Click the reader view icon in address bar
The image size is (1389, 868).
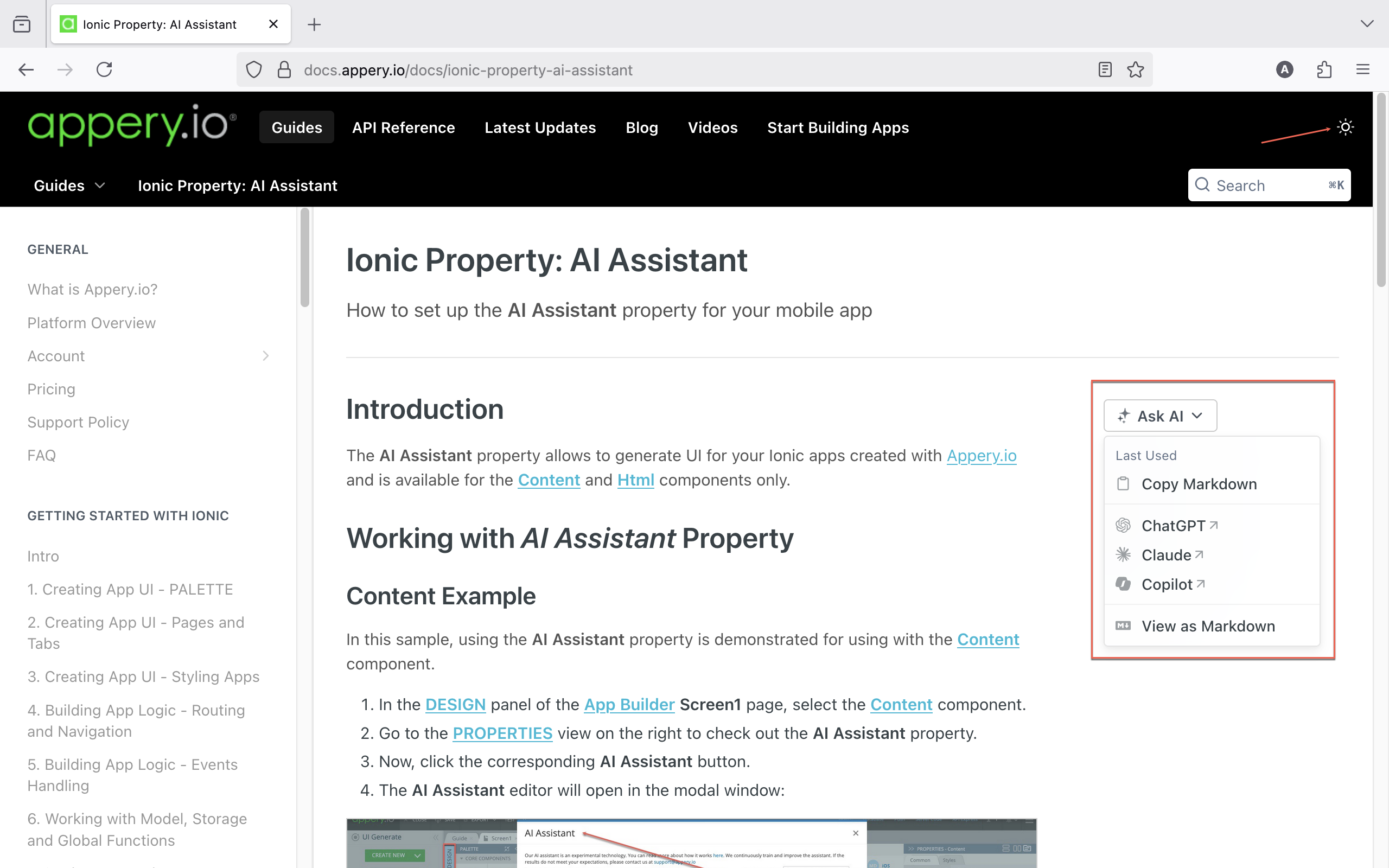[x=1105, y=70]
